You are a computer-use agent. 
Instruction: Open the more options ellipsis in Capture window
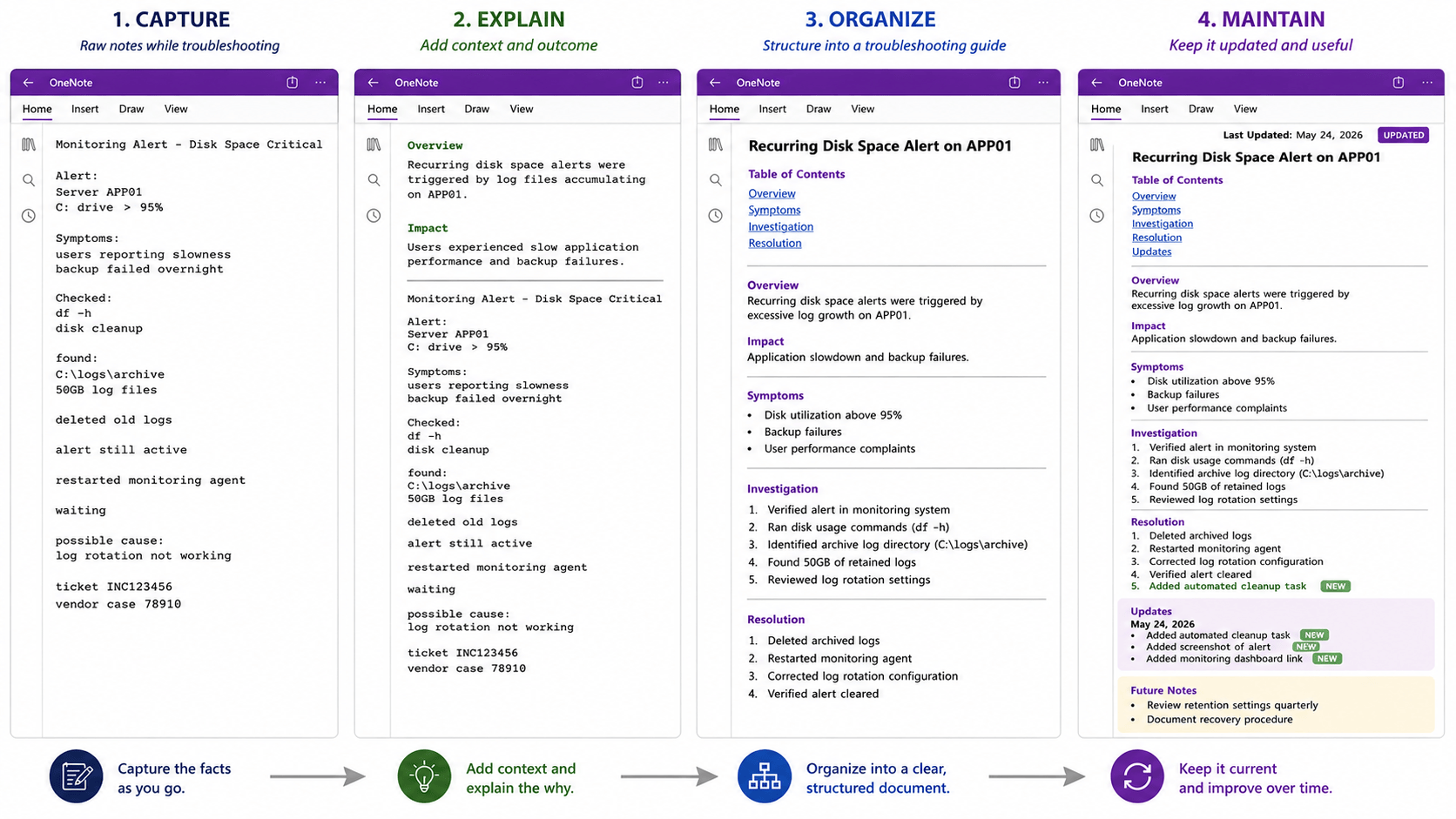click(320, 83)
